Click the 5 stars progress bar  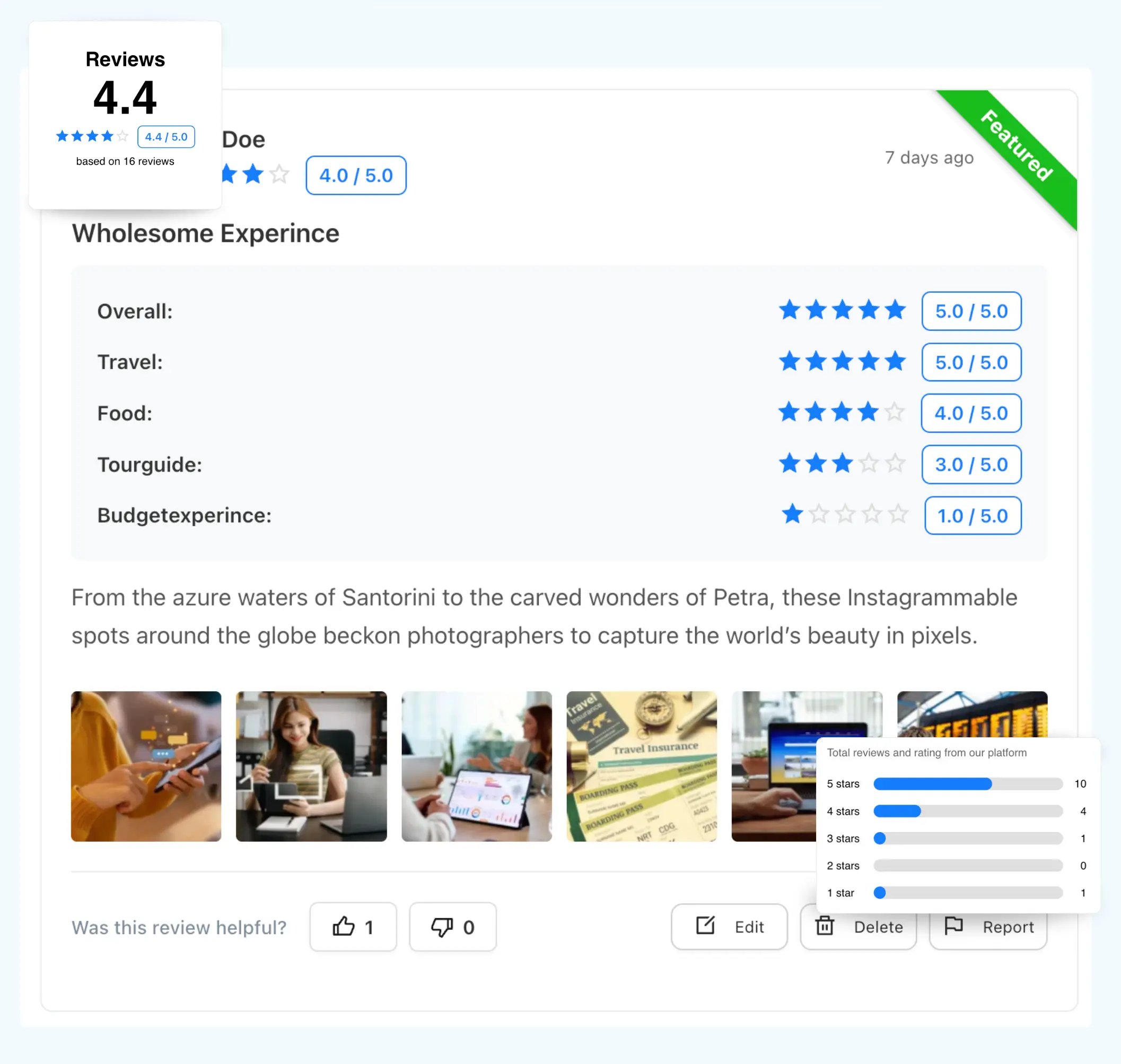tap(967, 784)
